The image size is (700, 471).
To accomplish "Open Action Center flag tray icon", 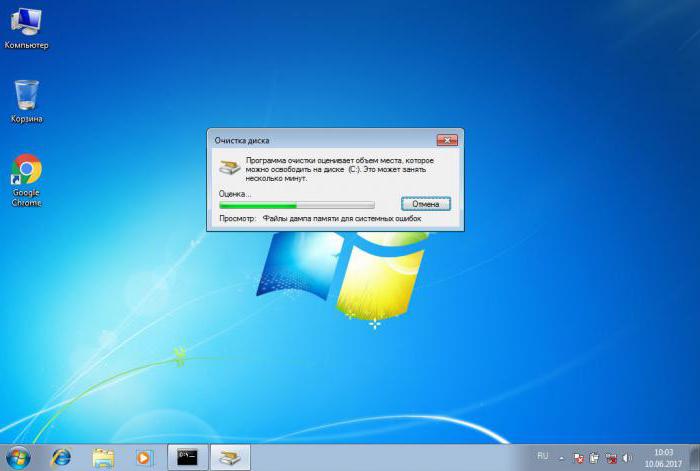I will pyautogui.click(x=578, y=458).
